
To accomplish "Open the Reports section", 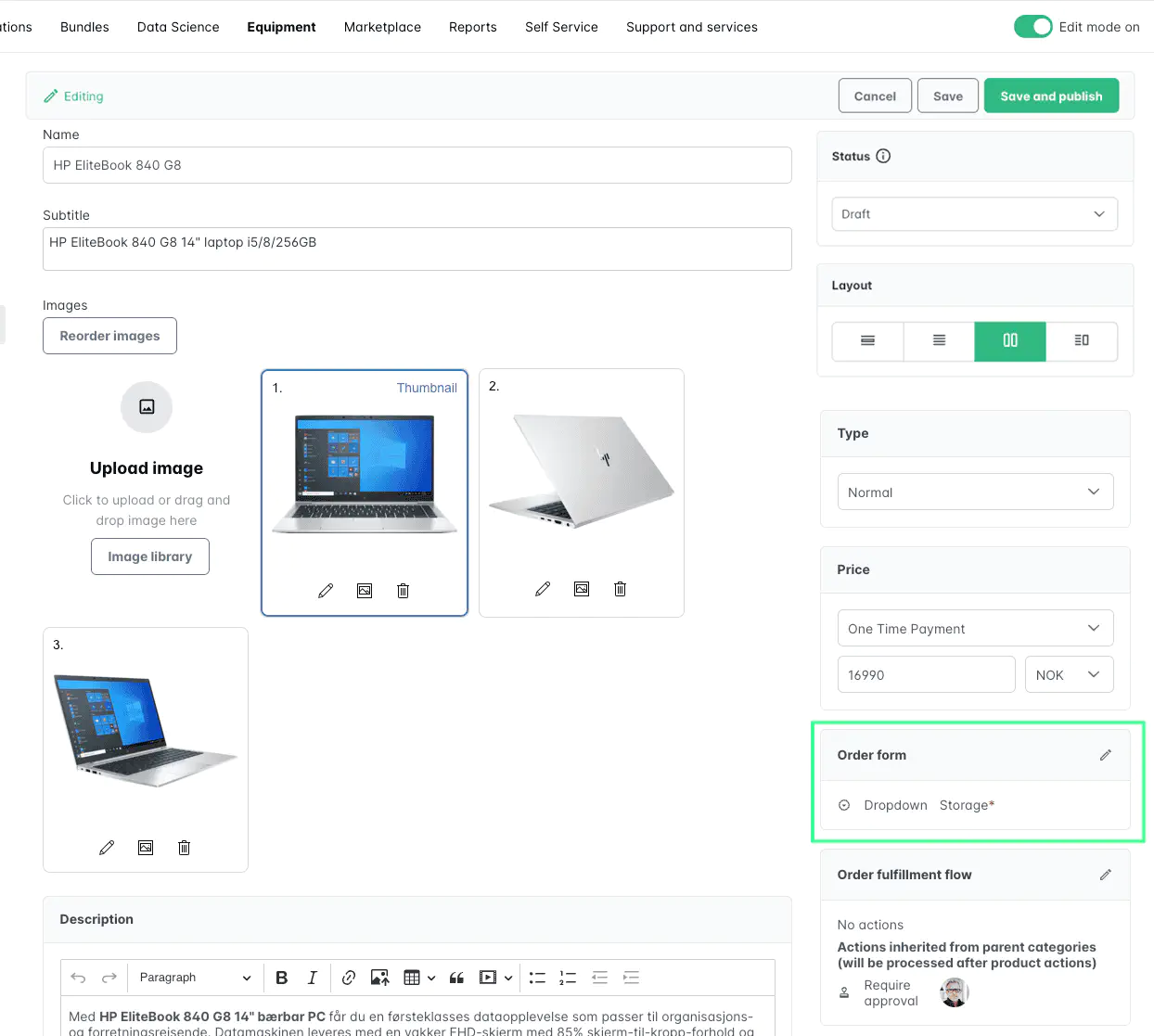I will (x=473, y=27).
